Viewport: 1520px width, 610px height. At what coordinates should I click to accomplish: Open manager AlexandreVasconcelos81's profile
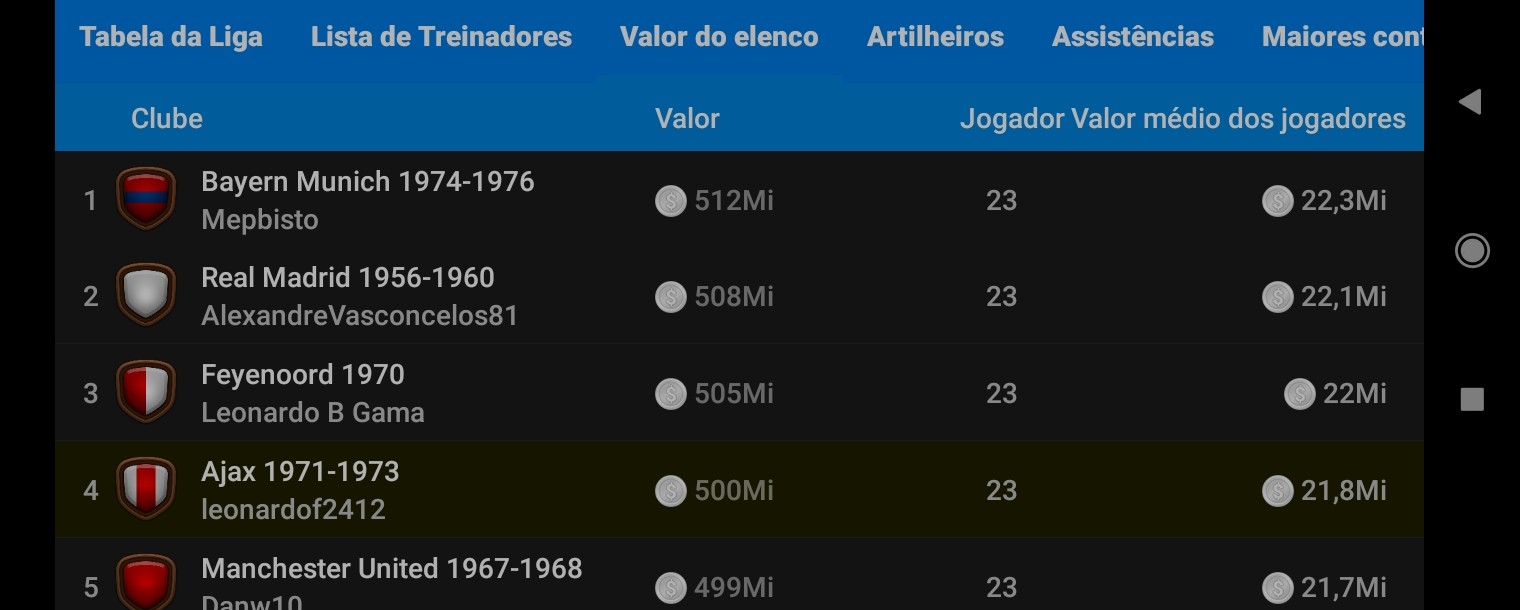tap(360, 316)
